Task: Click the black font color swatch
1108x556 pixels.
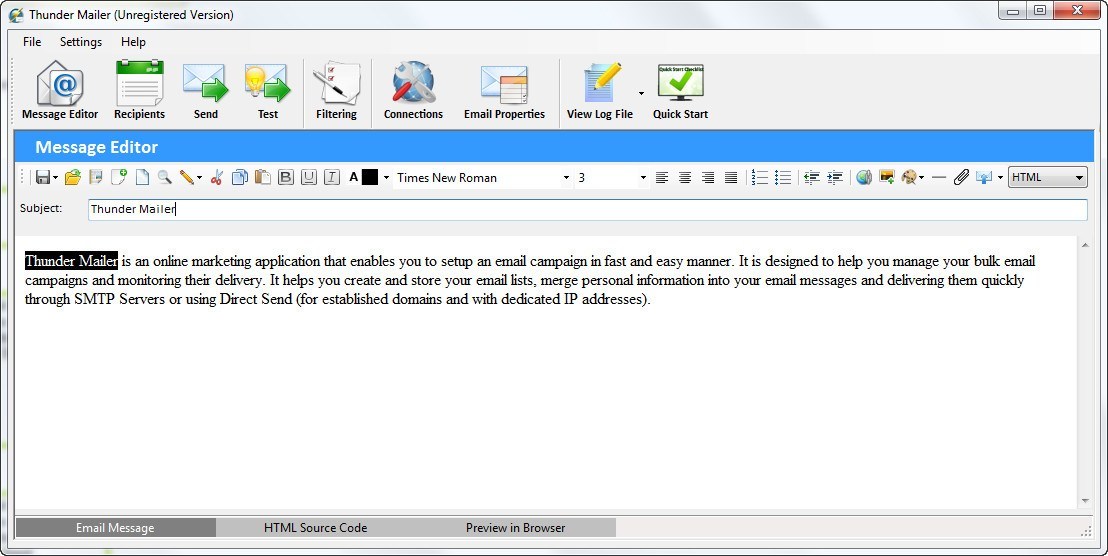Action: [x=370, y=177]
